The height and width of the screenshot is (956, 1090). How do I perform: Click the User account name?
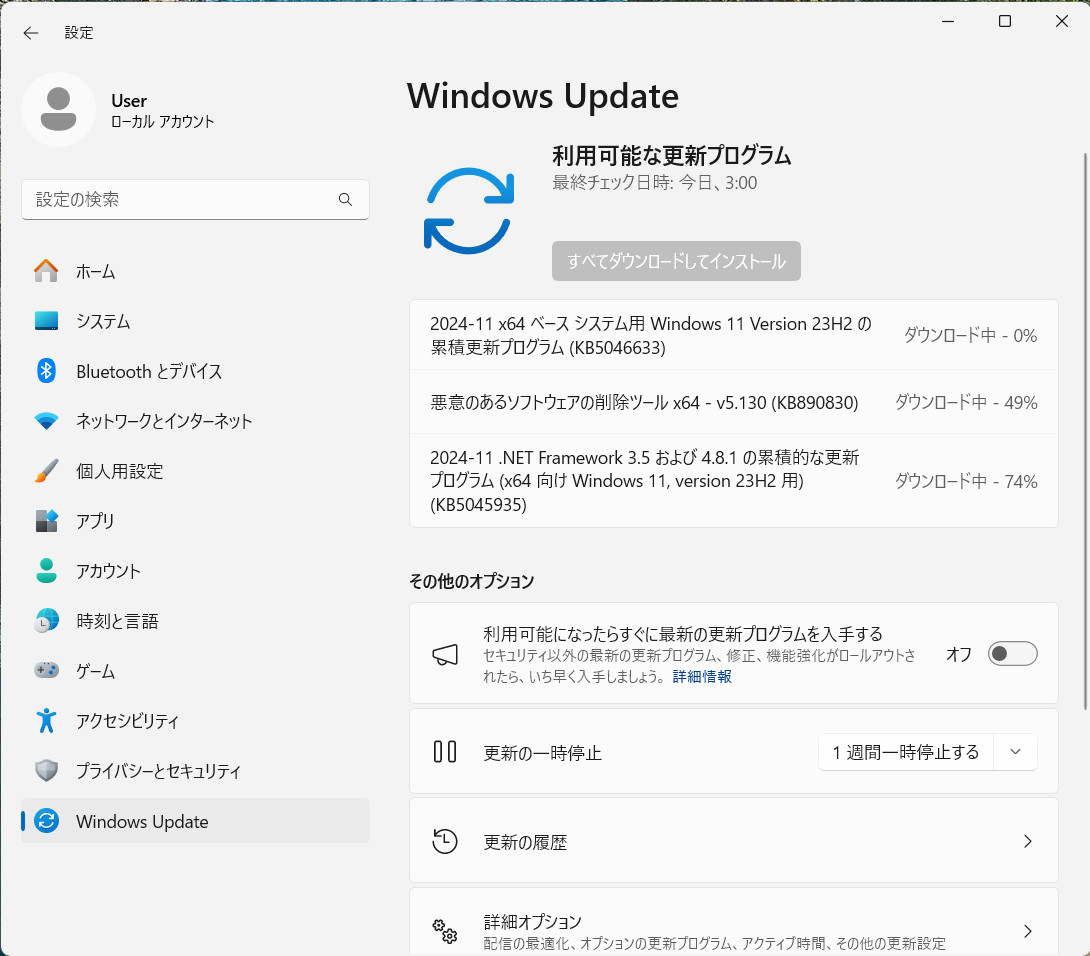point(129,101)
